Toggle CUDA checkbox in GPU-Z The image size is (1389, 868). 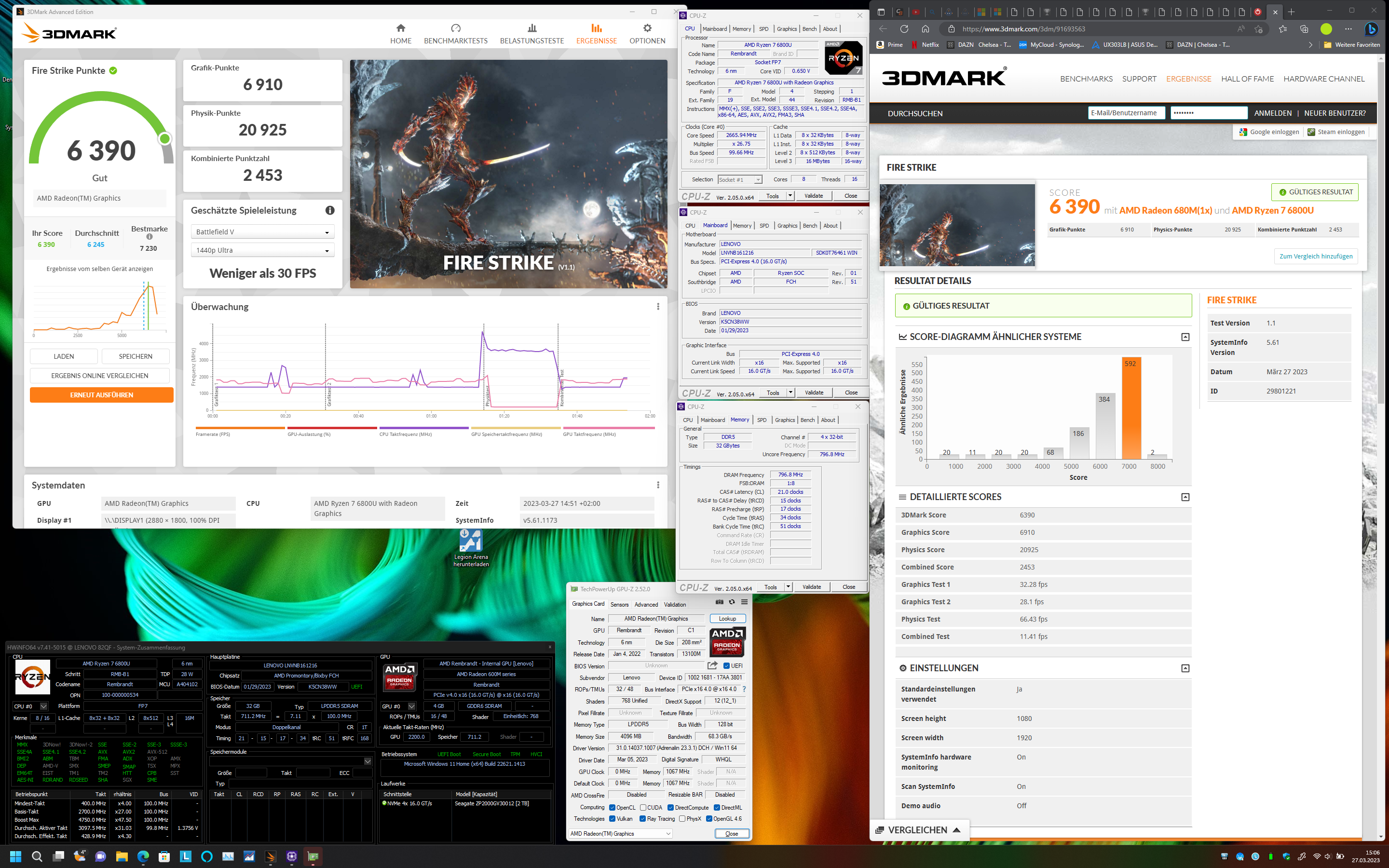(x=643, y=808)
